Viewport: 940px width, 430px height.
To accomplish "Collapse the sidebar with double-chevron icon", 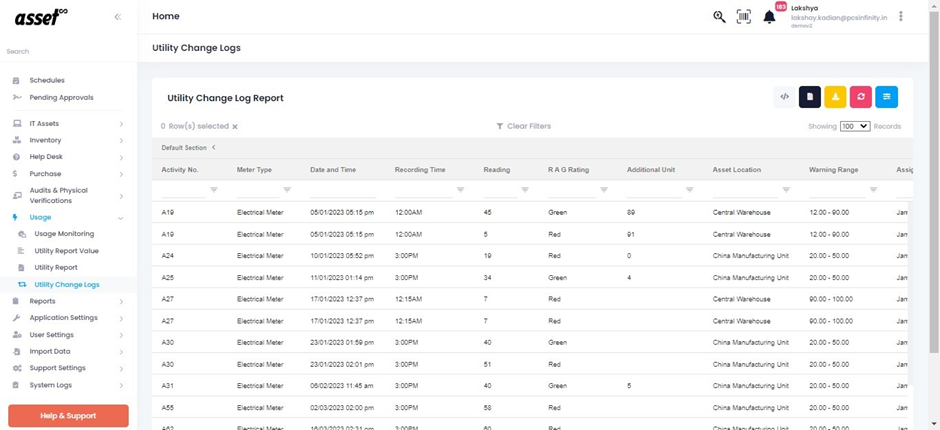I will 117,17.
